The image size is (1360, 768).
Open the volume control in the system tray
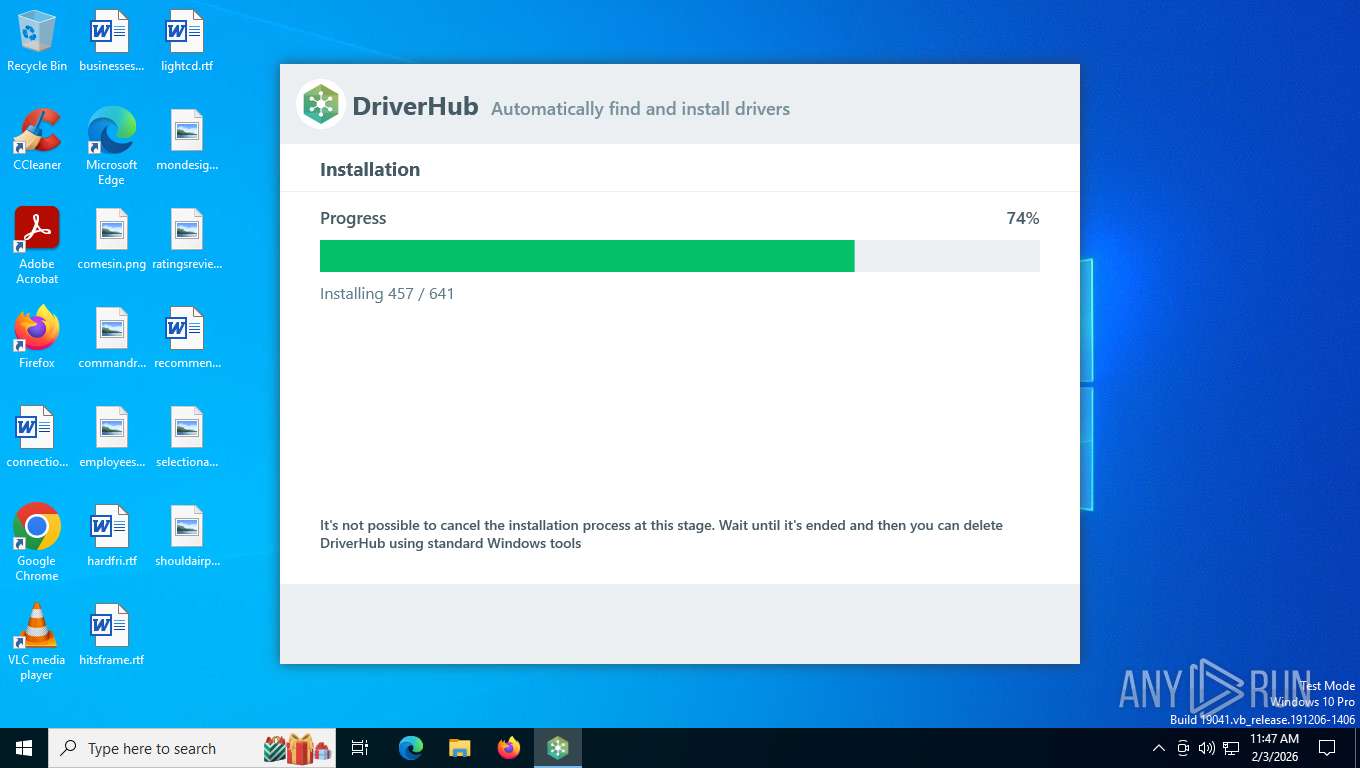click(1207, 748)
